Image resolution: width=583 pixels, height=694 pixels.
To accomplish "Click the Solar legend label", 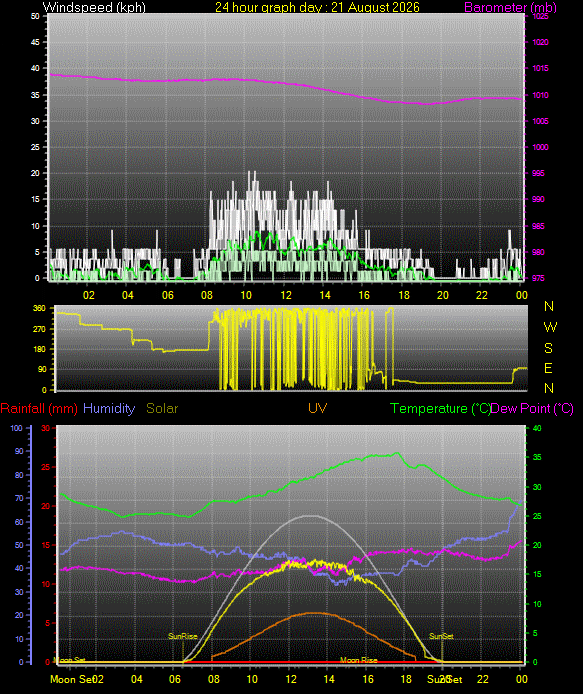I will coord(162,408).
